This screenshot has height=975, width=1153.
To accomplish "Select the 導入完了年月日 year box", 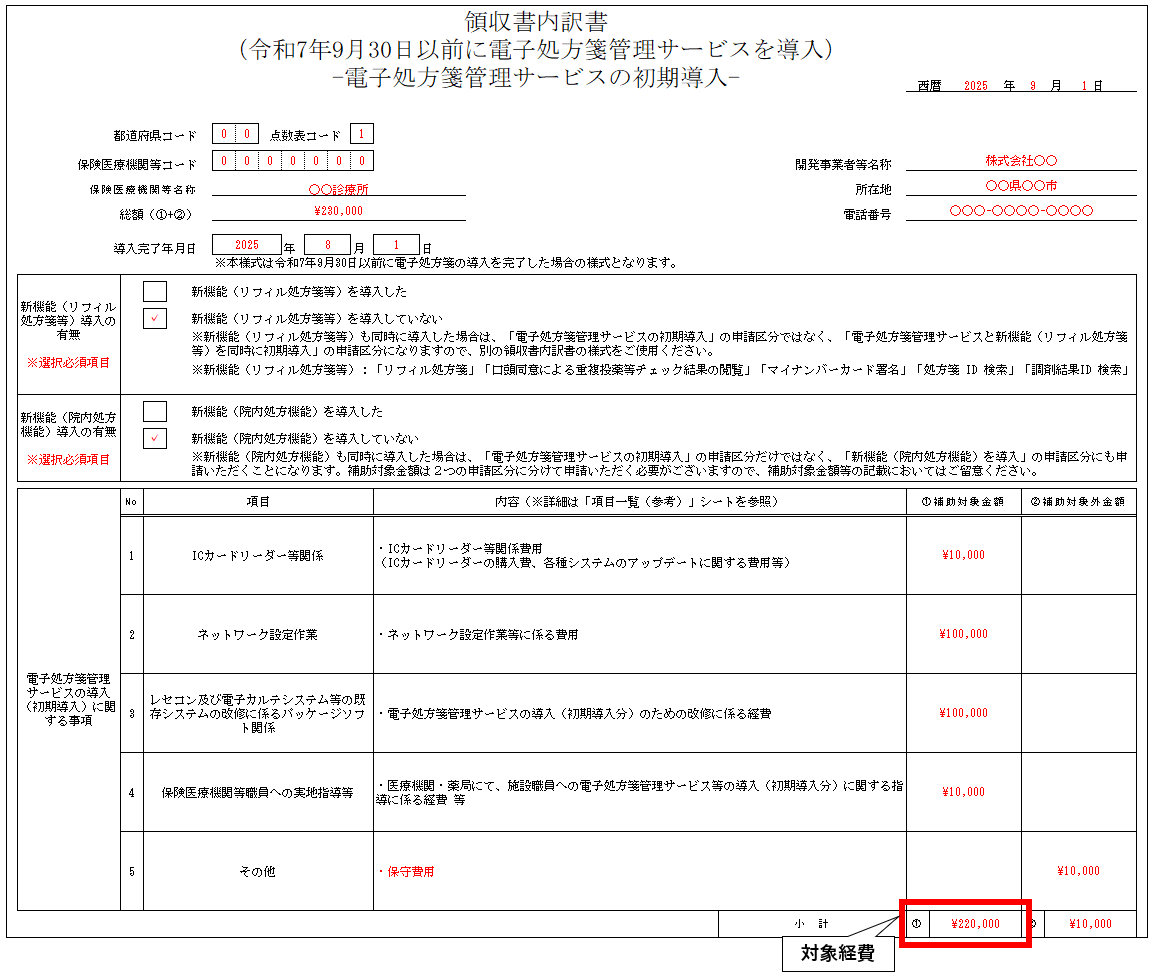I will tap(247, 245).
